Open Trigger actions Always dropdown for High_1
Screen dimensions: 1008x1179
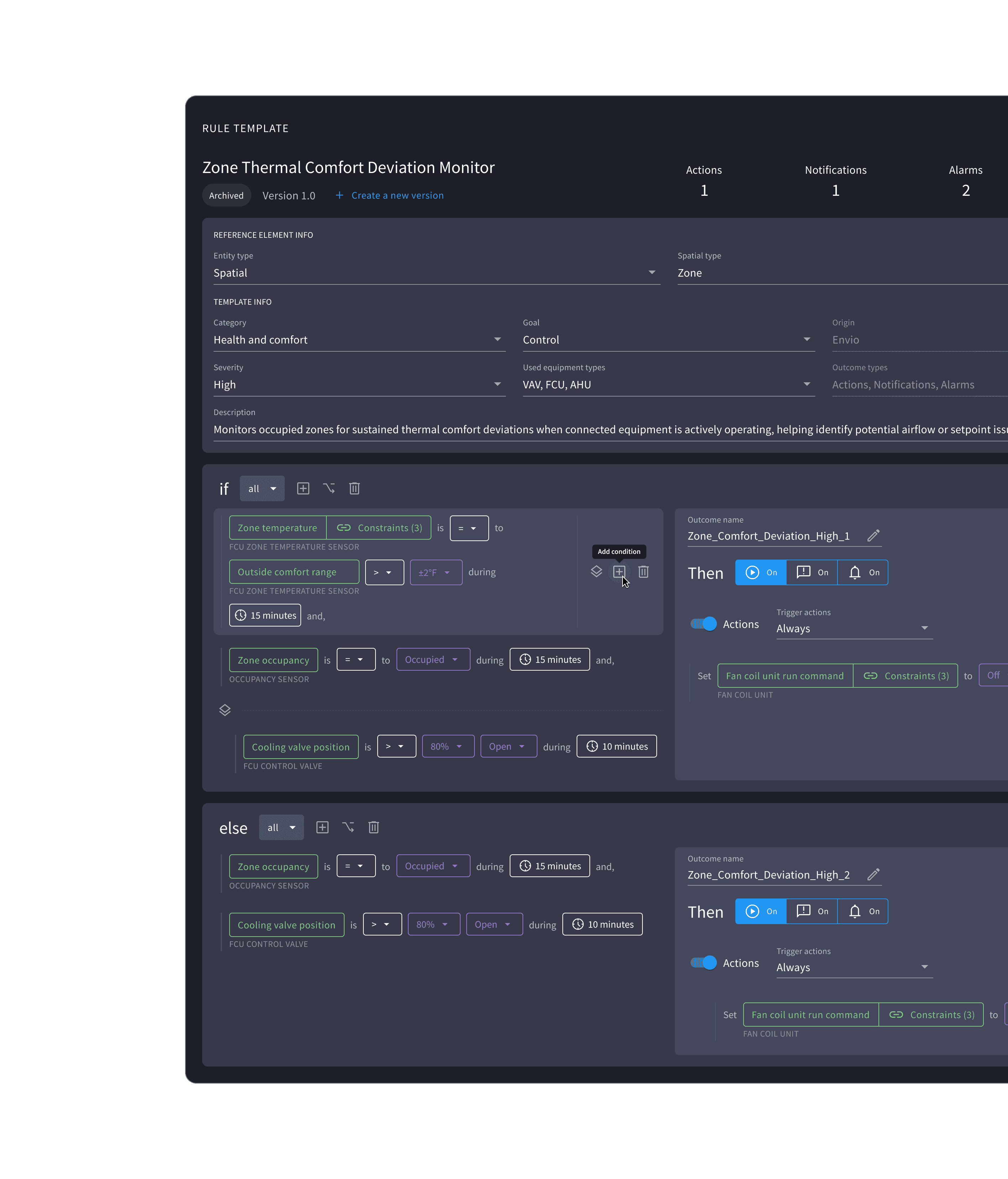[854, 628]
